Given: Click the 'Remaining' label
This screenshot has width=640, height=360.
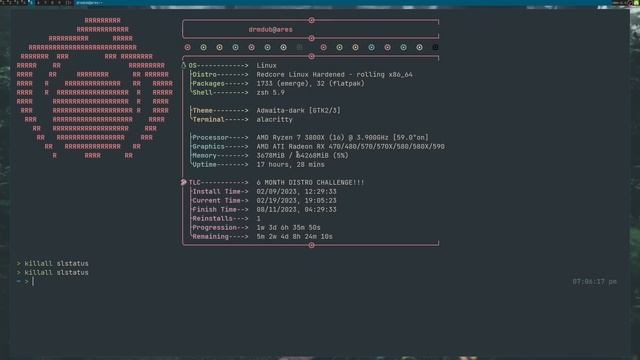Looking at the screenshot, I should (211, 236).
